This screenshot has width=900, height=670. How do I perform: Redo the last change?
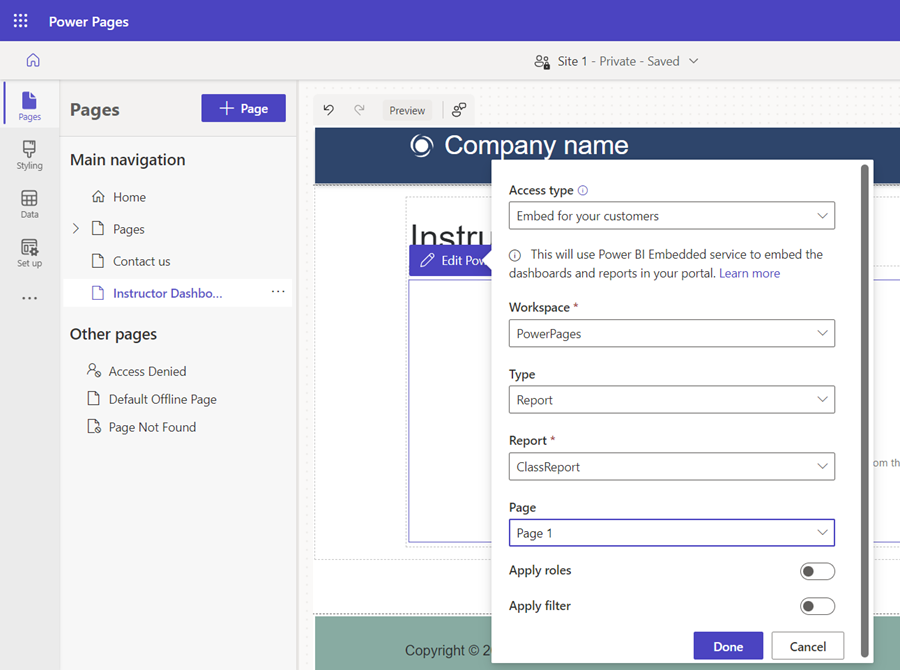[x=359, y=110]
